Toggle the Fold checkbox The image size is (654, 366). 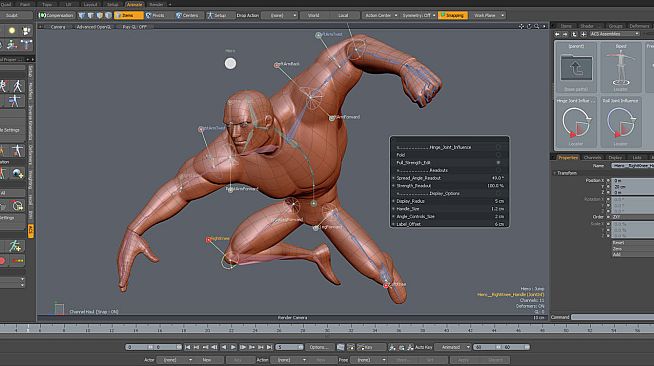pos(498,155)
